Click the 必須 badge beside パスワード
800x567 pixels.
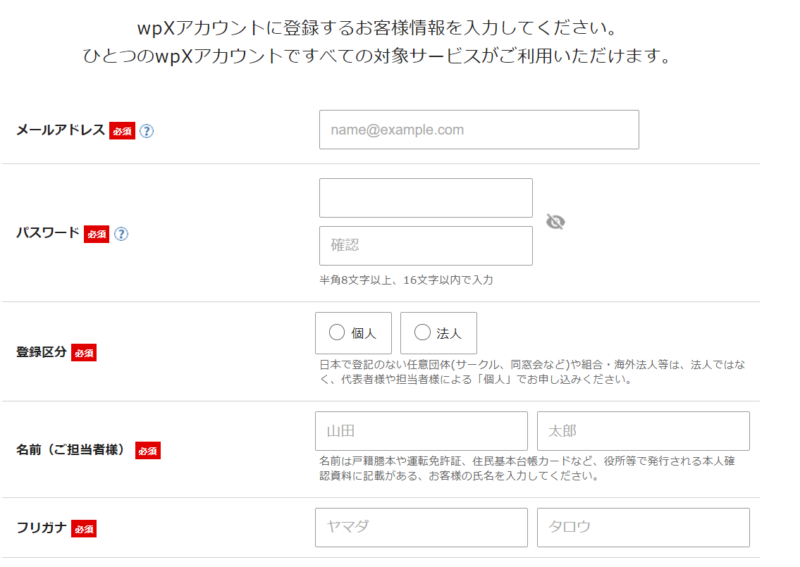96,234
